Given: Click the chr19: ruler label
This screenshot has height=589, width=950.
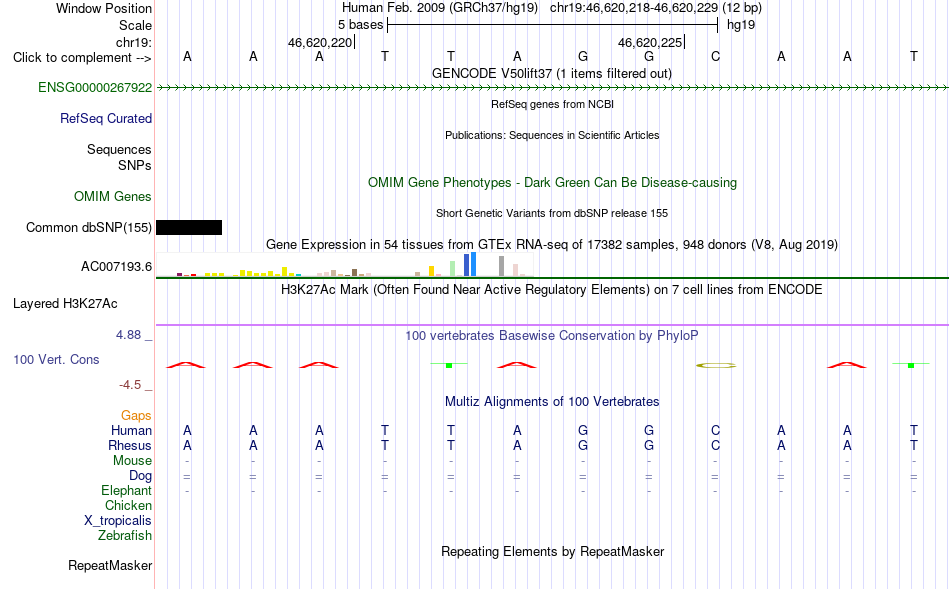Looking at the screenshot, I should [133, 42].
